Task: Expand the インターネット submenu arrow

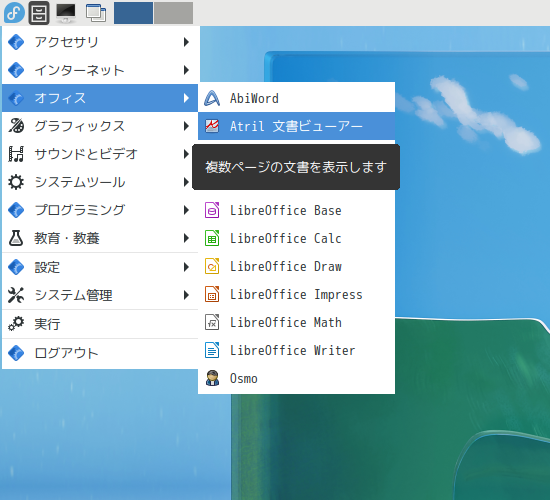Action: [x=186, y=70]
